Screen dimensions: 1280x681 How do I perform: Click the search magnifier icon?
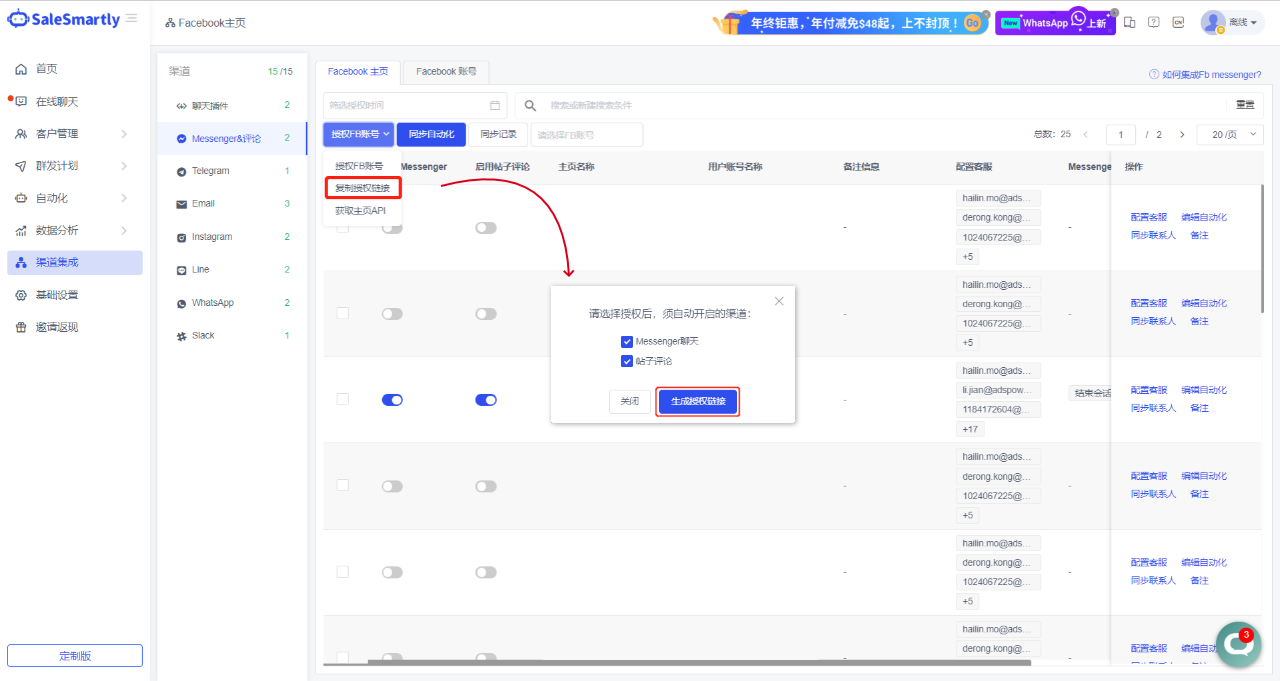click(531, 105)
